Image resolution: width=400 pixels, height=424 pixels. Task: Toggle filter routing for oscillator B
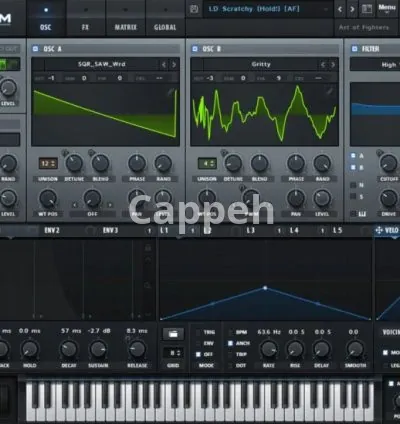353,167
